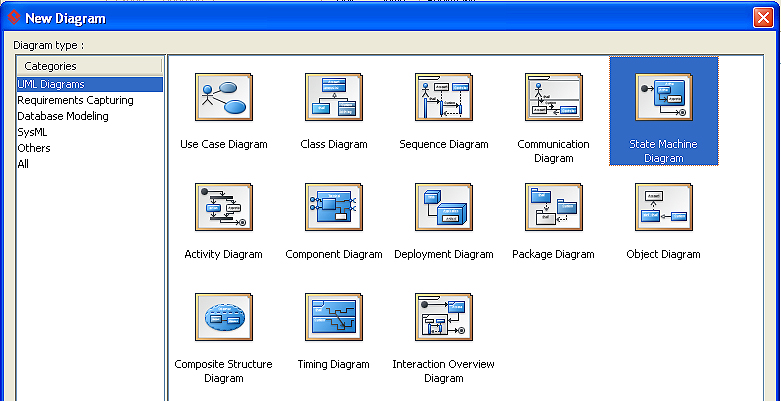Select the Composite Structure Diagram icon
Screen dimensions: 781x401
click(224, 317)
